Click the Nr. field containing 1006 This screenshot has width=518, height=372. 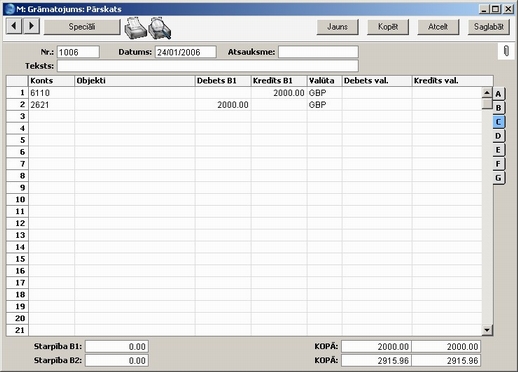(x=78, y=52)
